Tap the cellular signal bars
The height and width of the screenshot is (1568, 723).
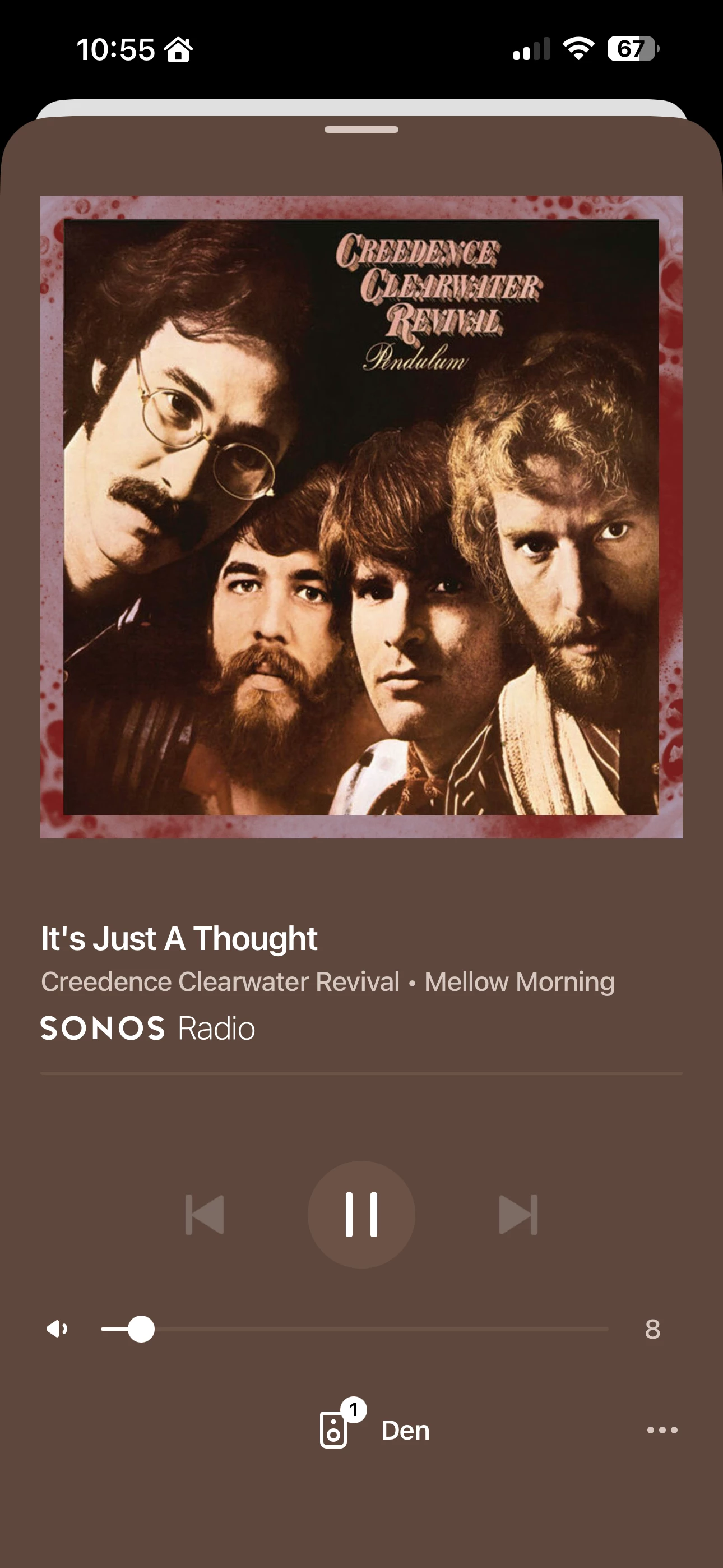[531, 49]
